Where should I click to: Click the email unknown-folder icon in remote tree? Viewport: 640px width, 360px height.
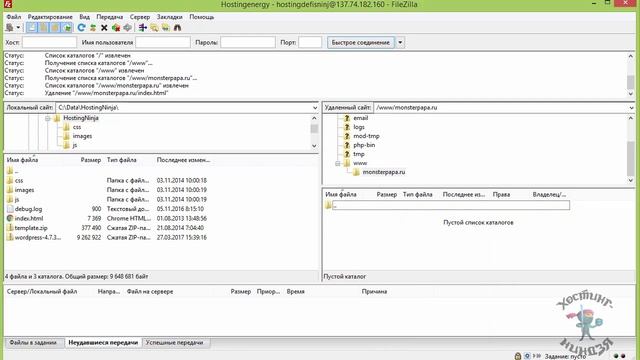(x=347, y=118)
